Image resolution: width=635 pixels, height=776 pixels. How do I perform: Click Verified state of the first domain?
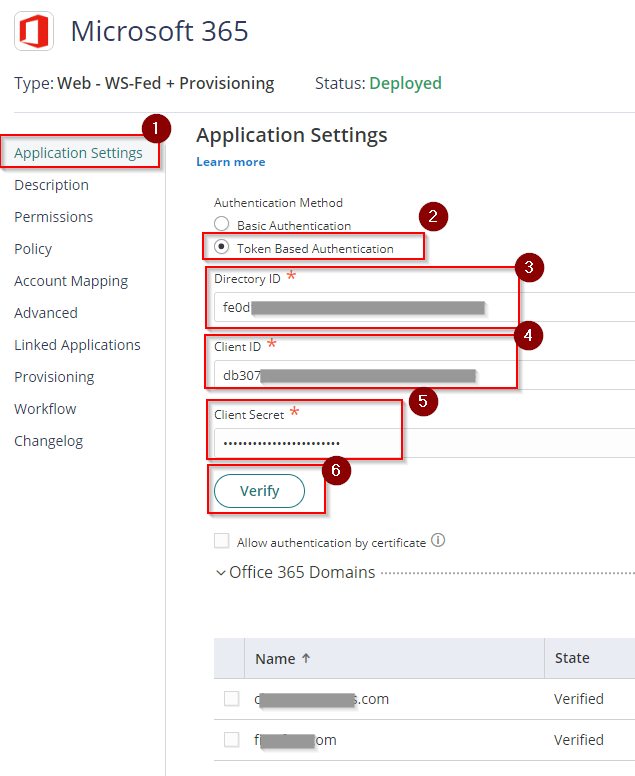(x=579, y=699)
